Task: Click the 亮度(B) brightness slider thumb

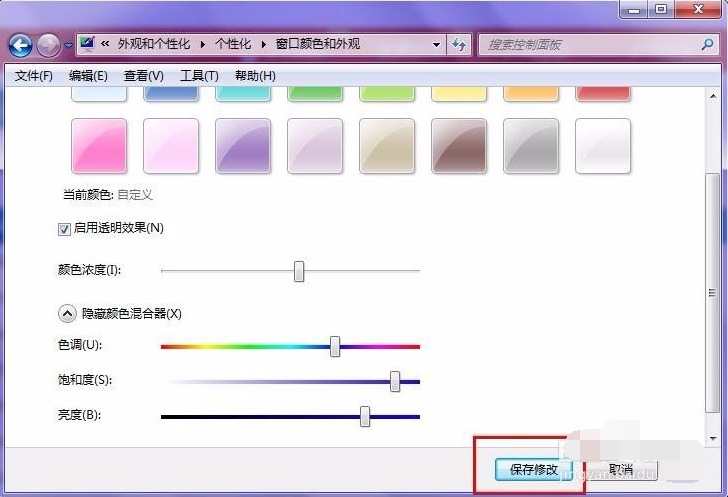Action: [x=365, y=416]
